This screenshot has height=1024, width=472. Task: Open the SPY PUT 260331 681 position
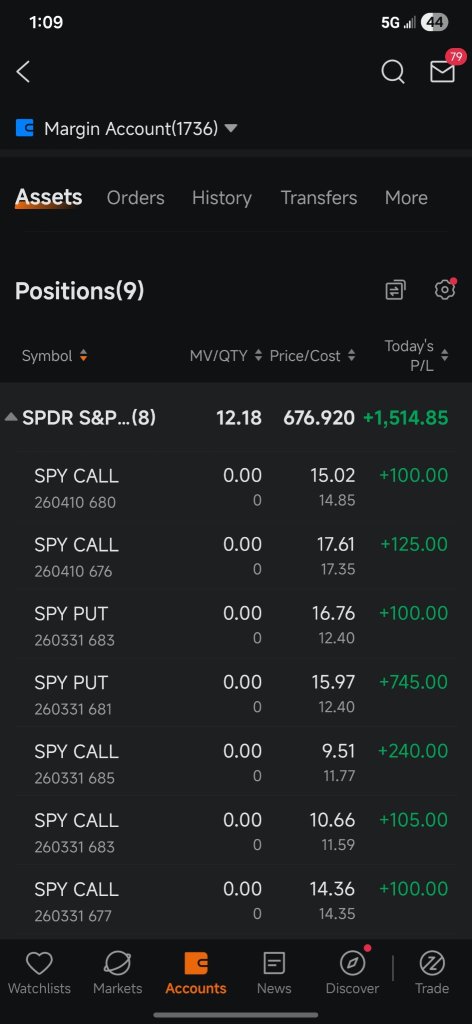click(x=236, y=694)
